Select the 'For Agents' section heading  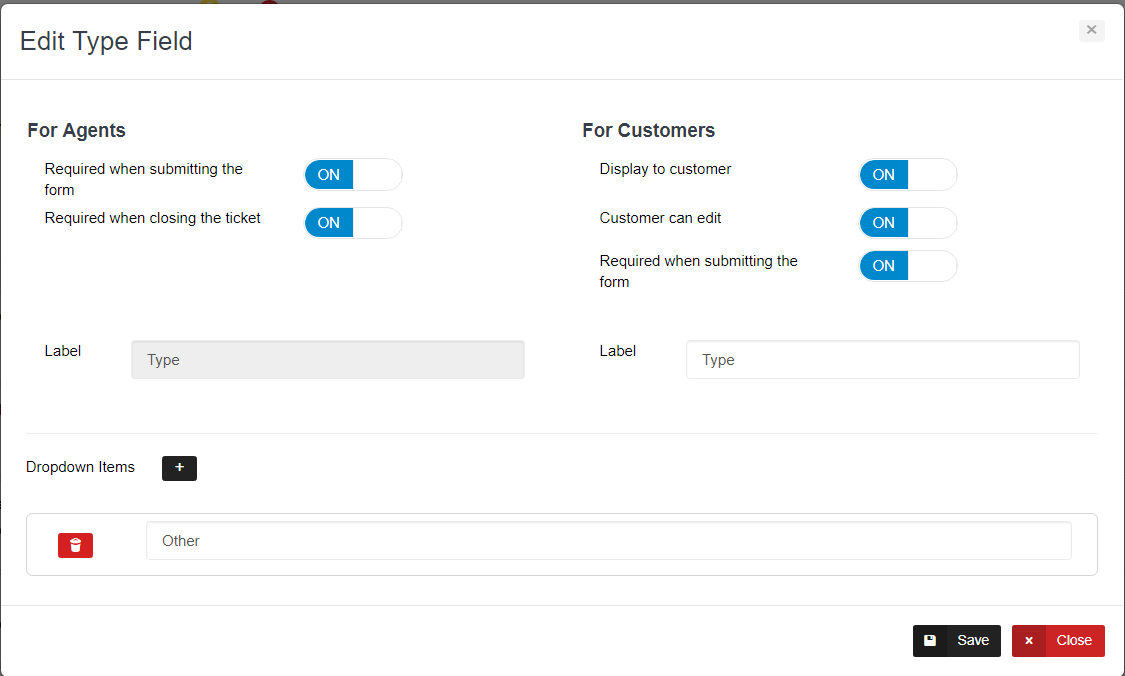pos(76,131)
